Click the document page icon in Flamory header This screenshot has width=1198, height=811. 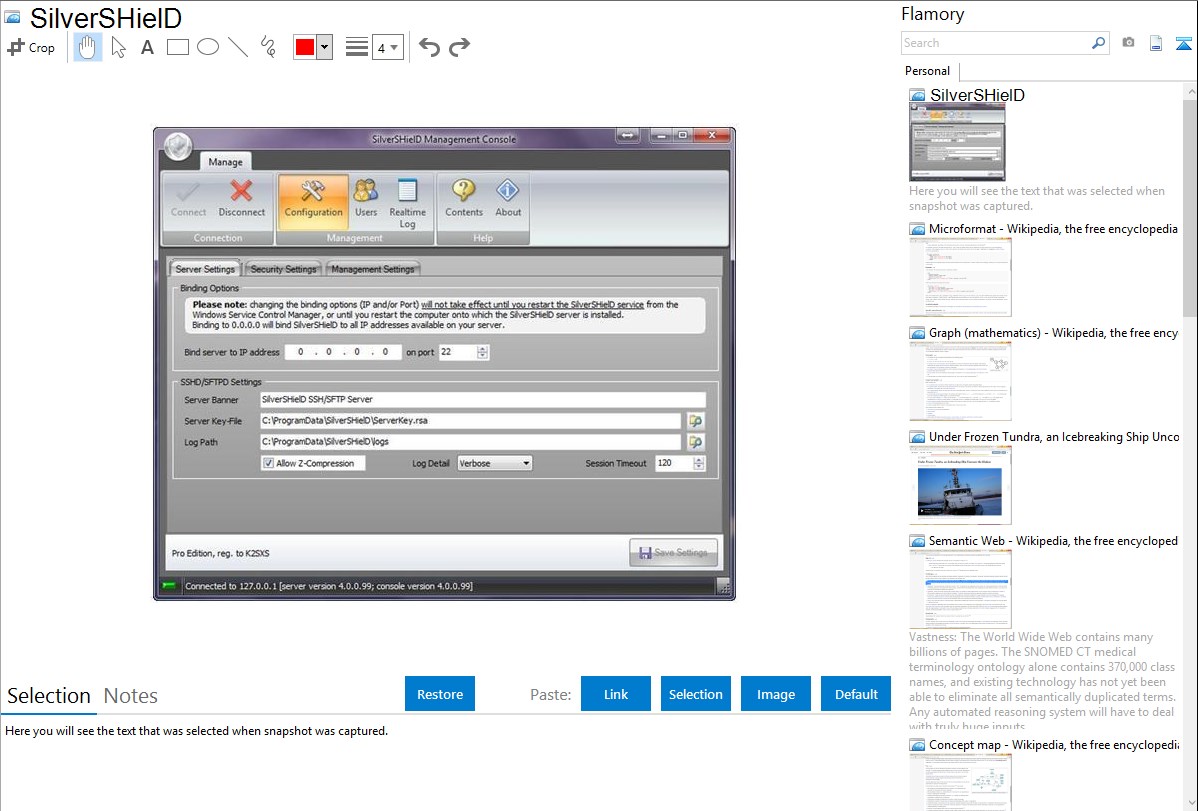tap(1156, 44)
